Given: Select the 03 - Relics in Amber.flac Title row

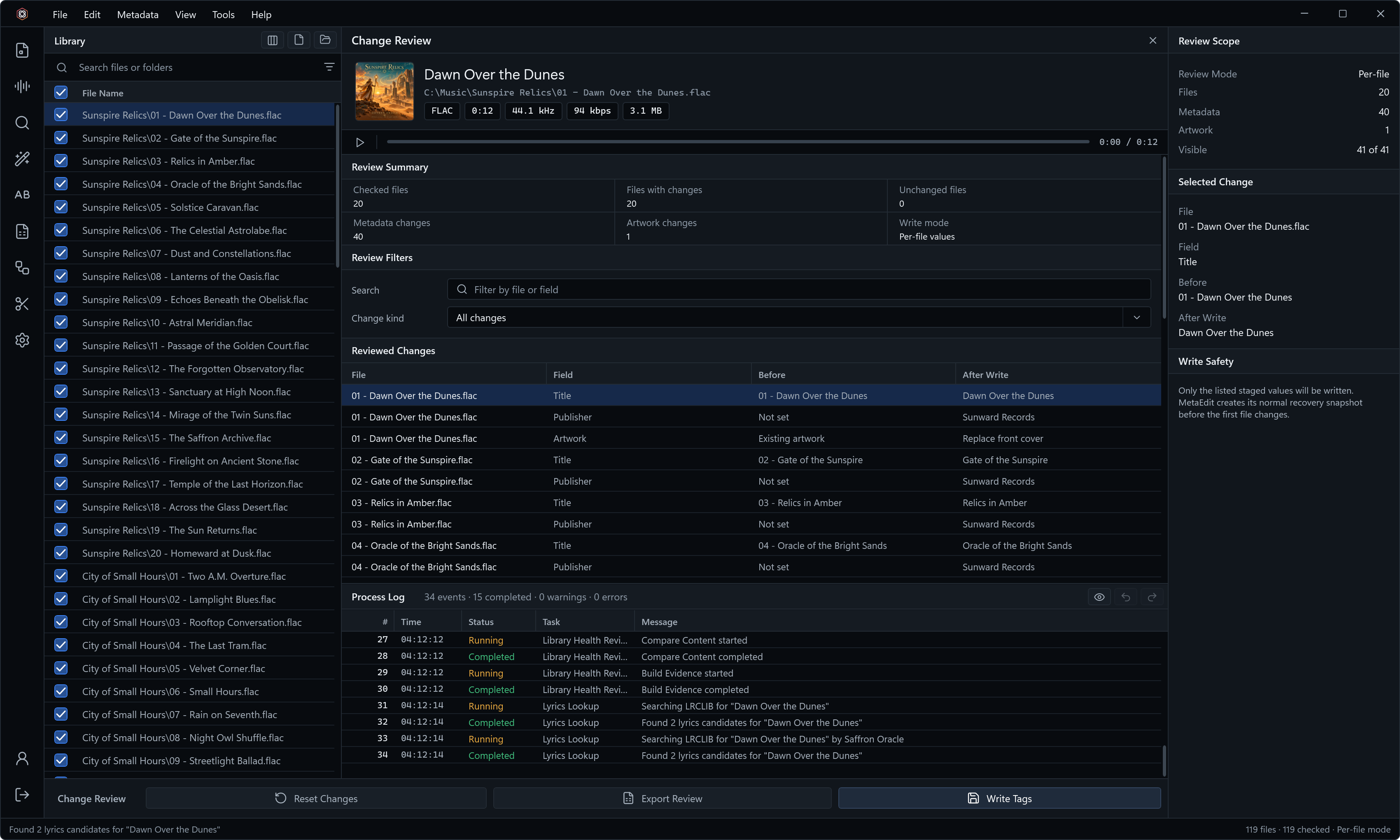Looking at the screenshot, I should (751, 503).
